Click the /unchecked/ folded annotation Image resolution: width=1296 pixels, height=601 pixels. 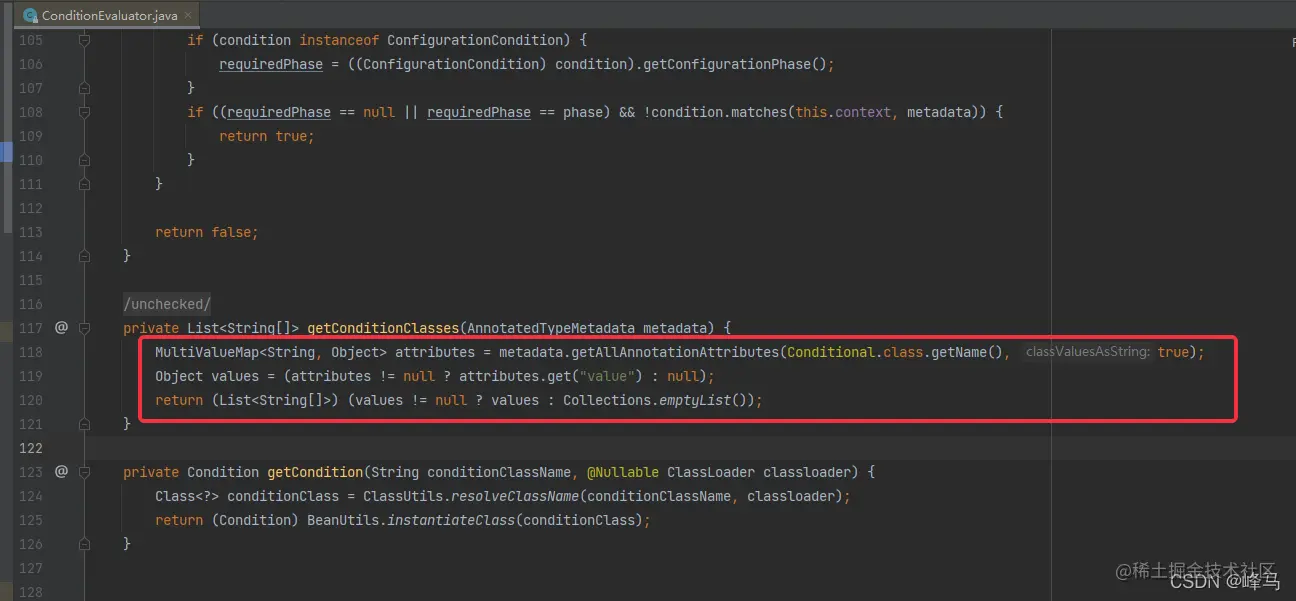click(167, 304)
